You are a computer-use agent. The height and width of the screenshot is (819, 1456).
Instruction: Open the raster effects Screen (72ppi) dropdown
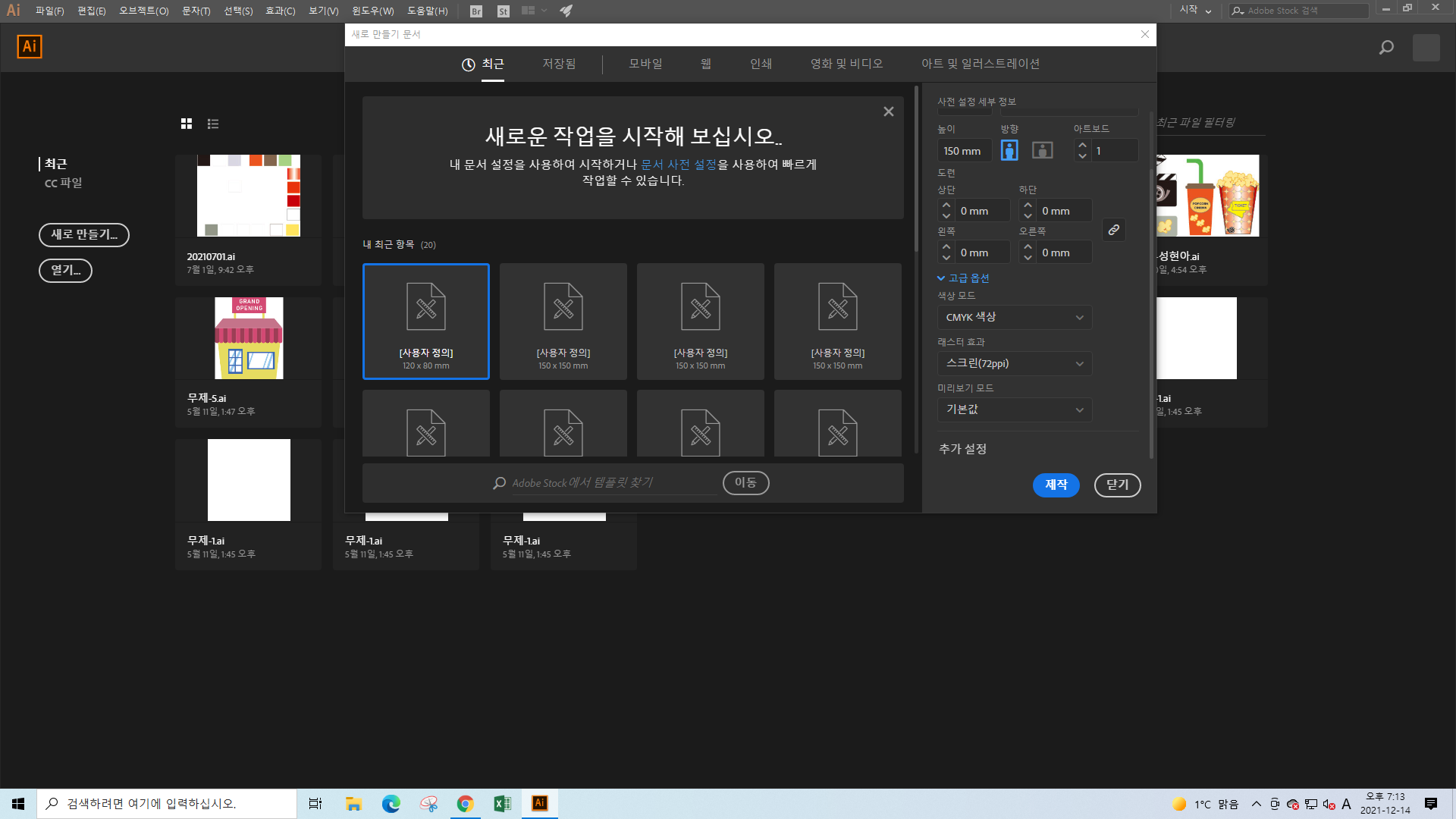click(1015, 363)
